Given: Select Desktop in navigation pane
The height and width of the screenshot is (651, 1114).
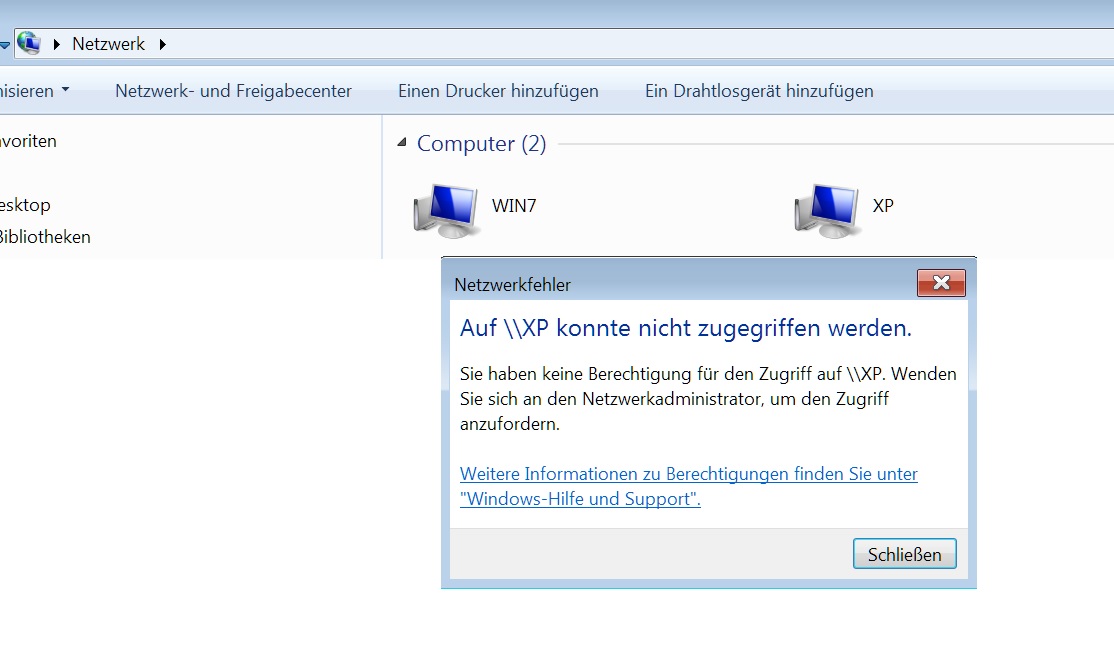Looking at the screenshot, I should [25, 205].
